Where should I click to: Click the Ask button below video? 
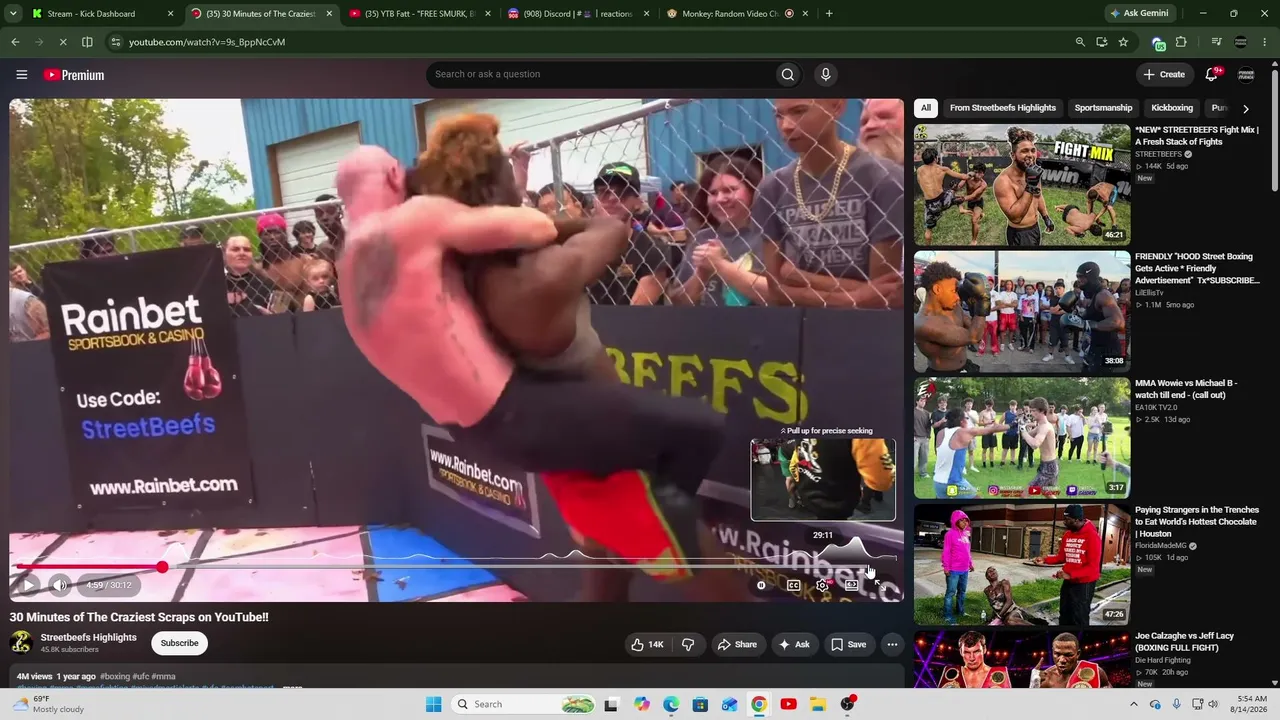[794, 645]
